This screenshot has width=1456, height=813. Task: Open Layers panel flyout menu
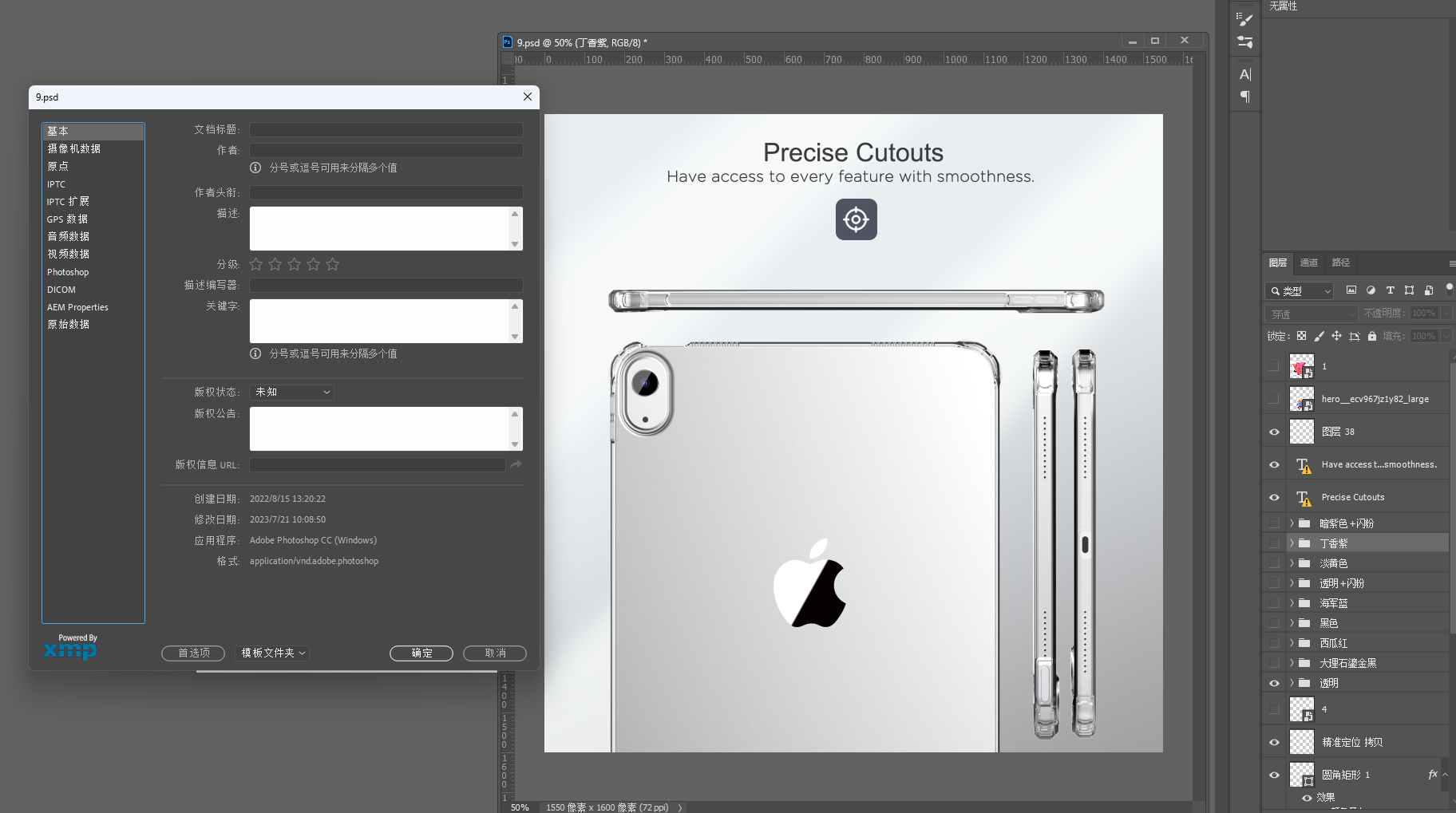pos(1451,263)
